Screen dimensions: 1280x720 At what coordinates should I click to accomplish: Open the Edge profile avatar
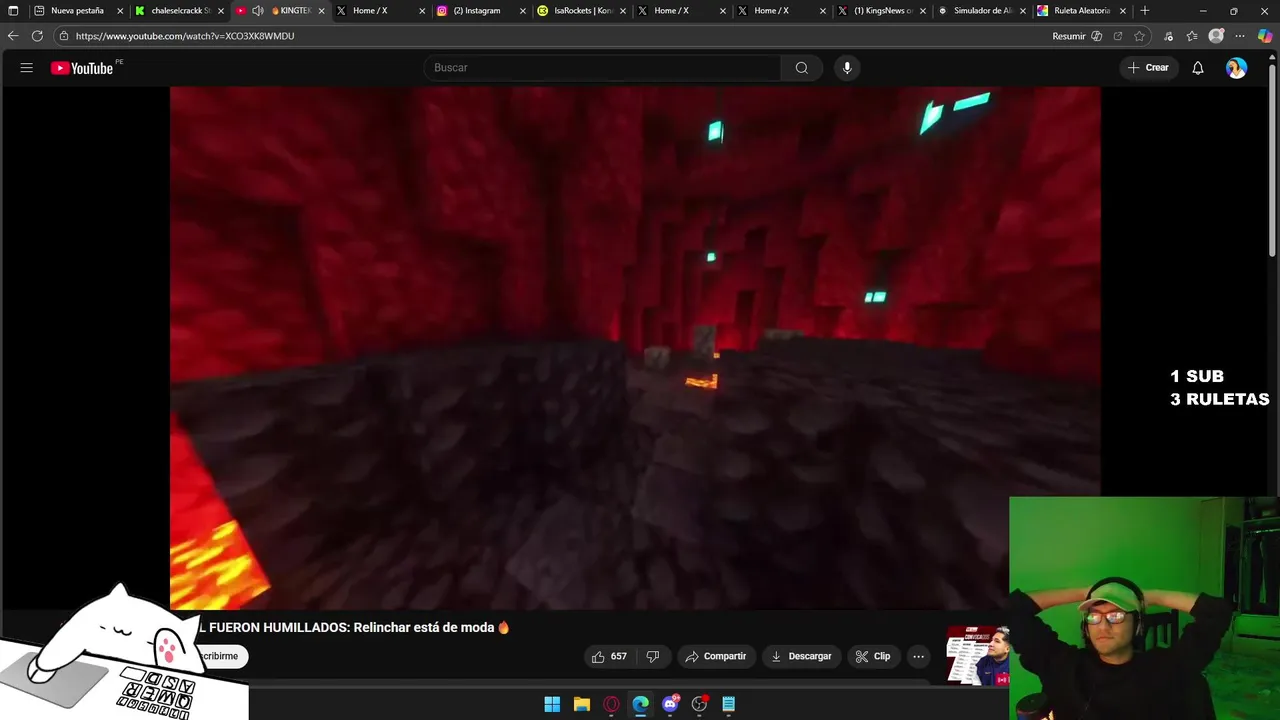pyautogui.click(x=1216, y=36)
